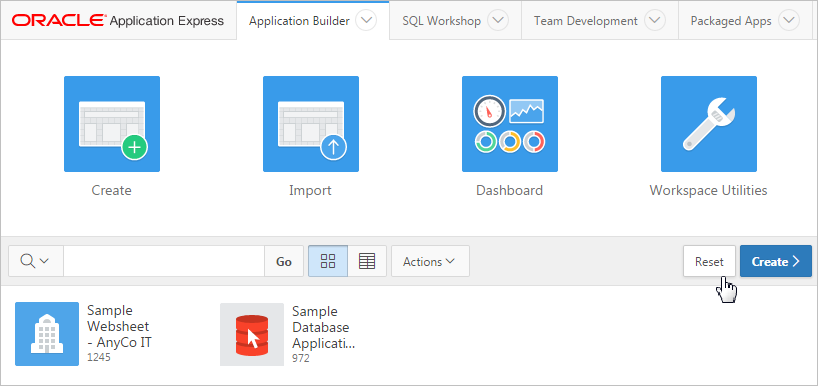
Task: Open Workspace Utilities wrench icon
Action: point(708,124)
